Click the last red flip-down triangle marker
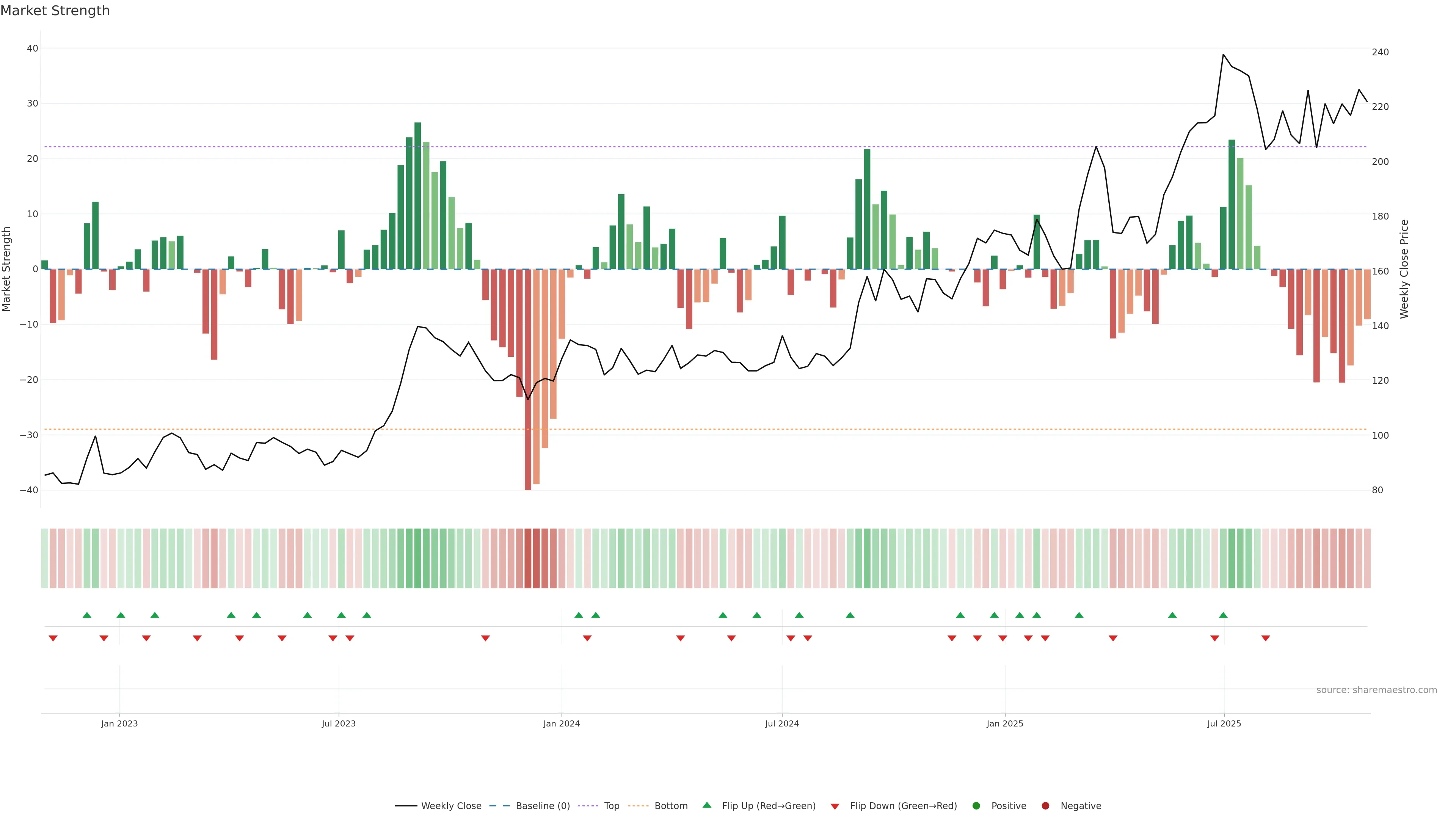Screen dimensions: 1456x819 [1266, 638]
